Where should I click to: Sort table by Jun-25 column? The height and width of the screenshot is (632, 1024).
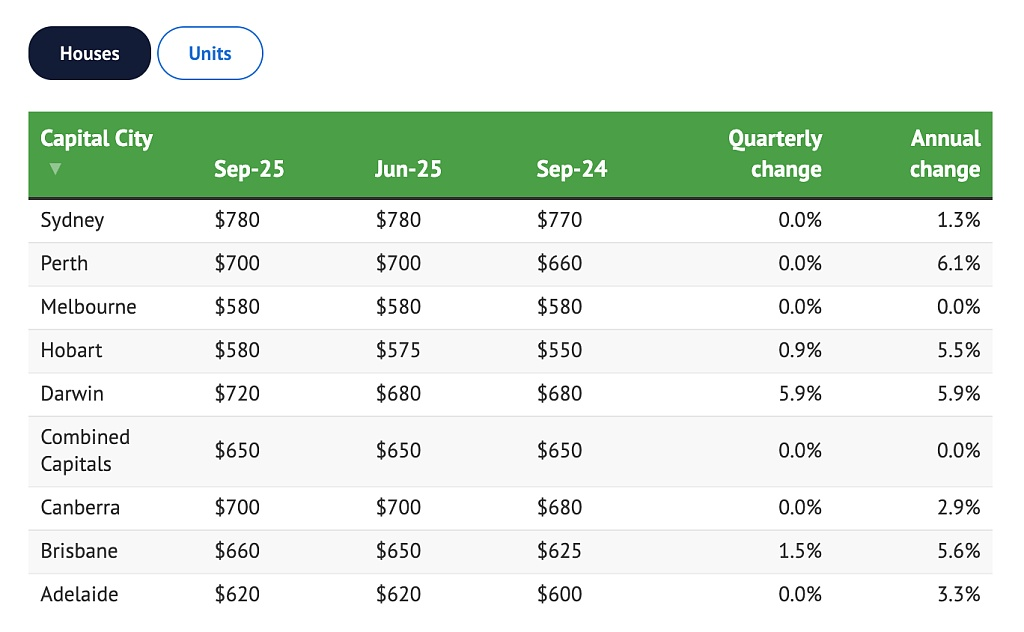[408, 169]
